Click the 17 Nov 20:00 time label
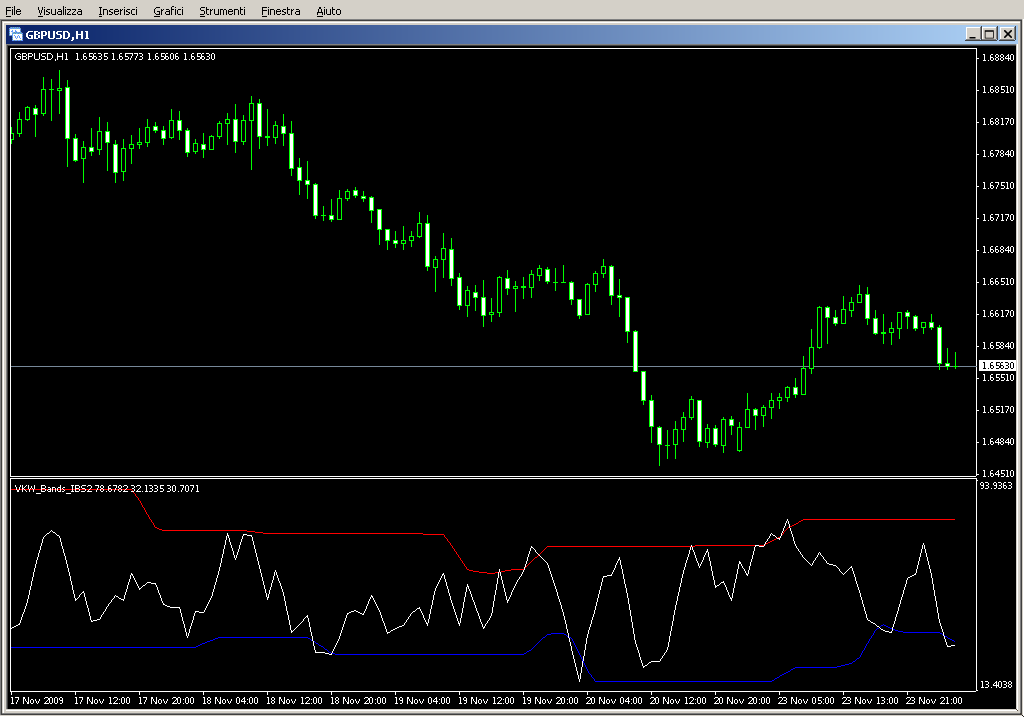 (166, 701)
